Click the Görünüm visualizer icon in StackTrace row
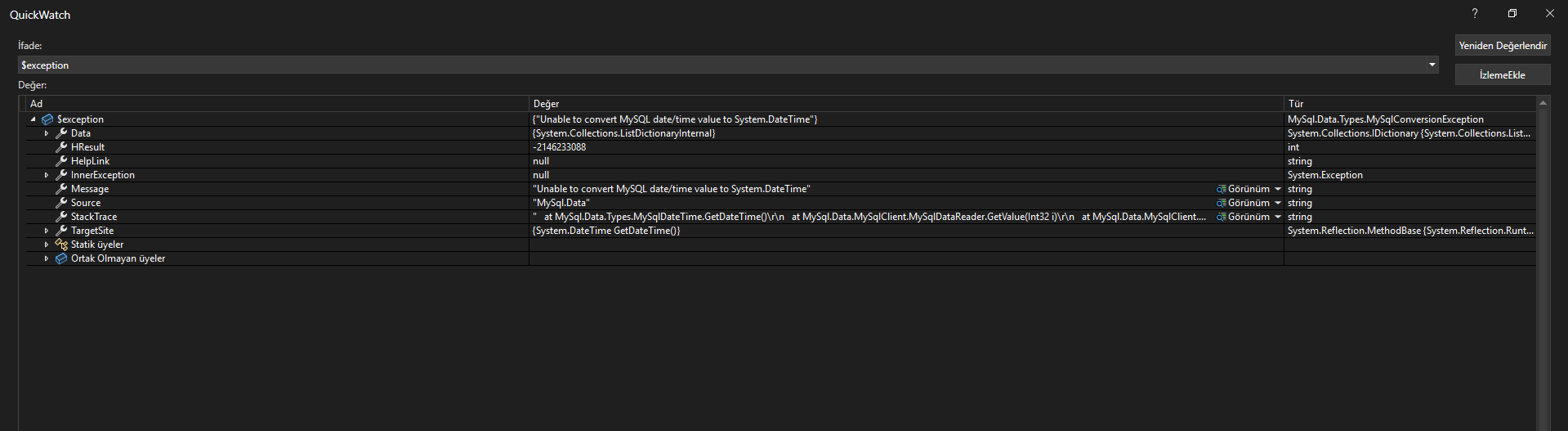The width and height of the screenshot is (1568, 431). tap(1221, 217)
